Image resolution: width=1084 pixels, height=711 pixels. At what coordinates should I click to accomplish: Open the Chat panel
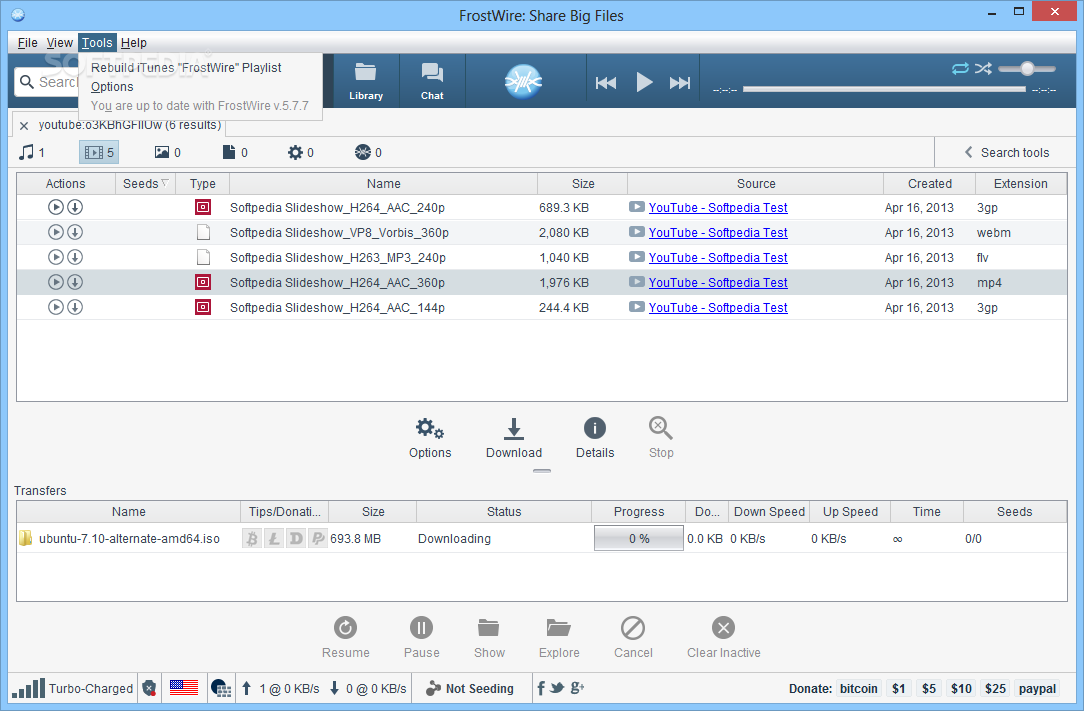point(432,81)
